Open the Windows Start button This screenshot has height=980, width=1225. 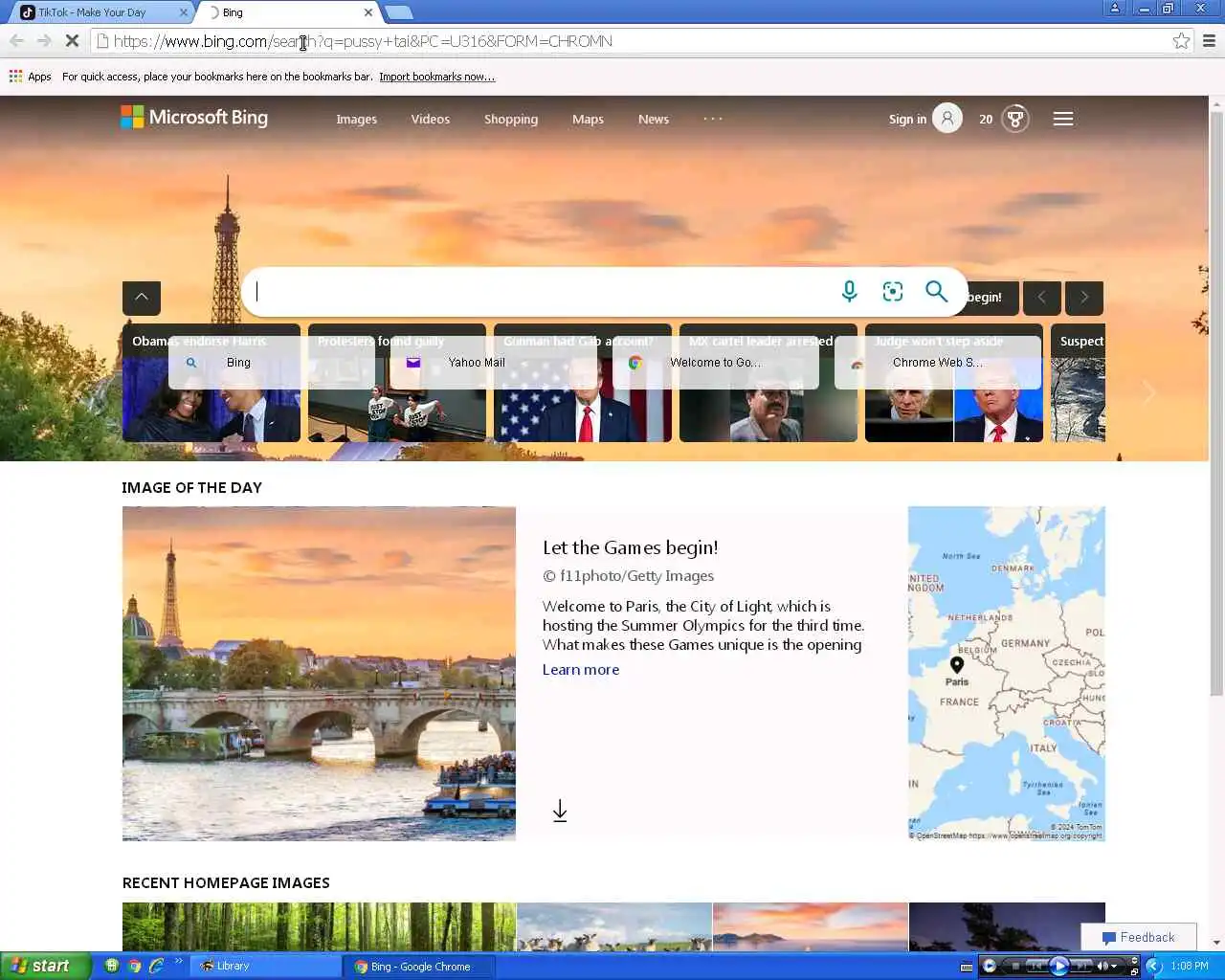tap(45, 966)
